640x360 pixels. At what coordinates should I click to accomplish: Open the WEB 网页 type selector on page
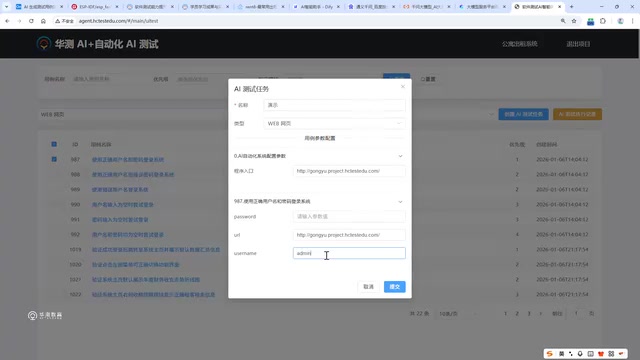click(x=267, y=115)
